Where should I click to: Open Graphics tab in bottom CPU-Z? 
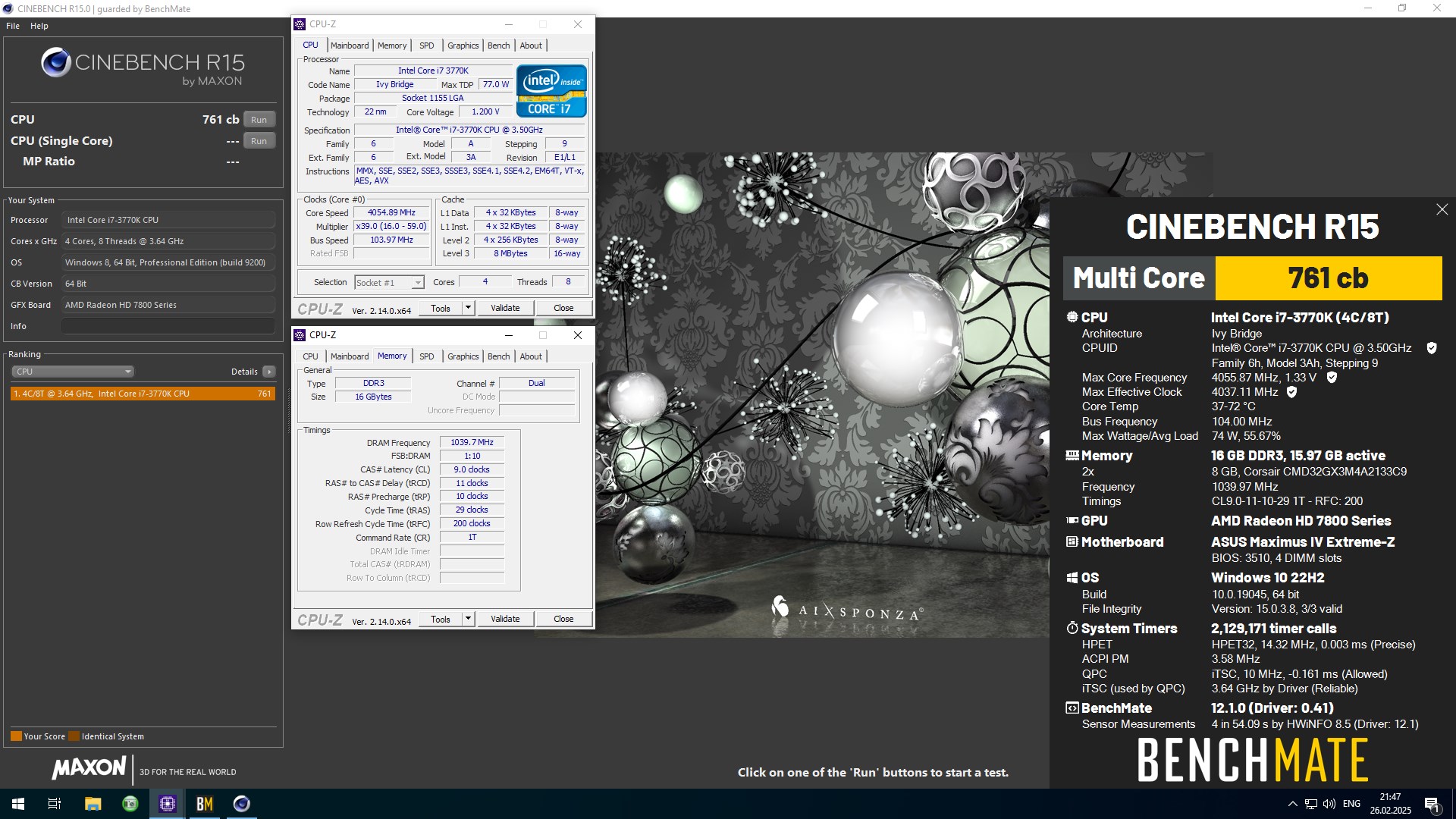tap(463, 356)
